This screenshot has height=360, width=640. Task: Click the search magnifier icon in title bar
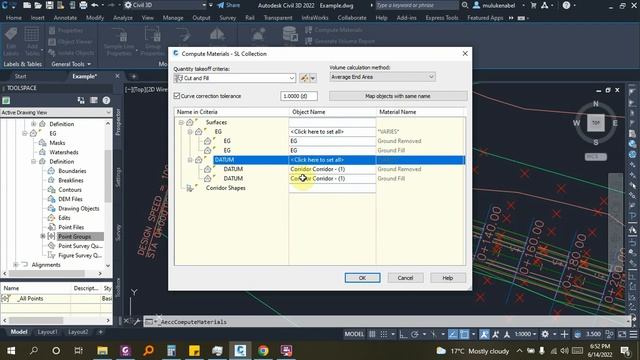(x=465, y=5)
